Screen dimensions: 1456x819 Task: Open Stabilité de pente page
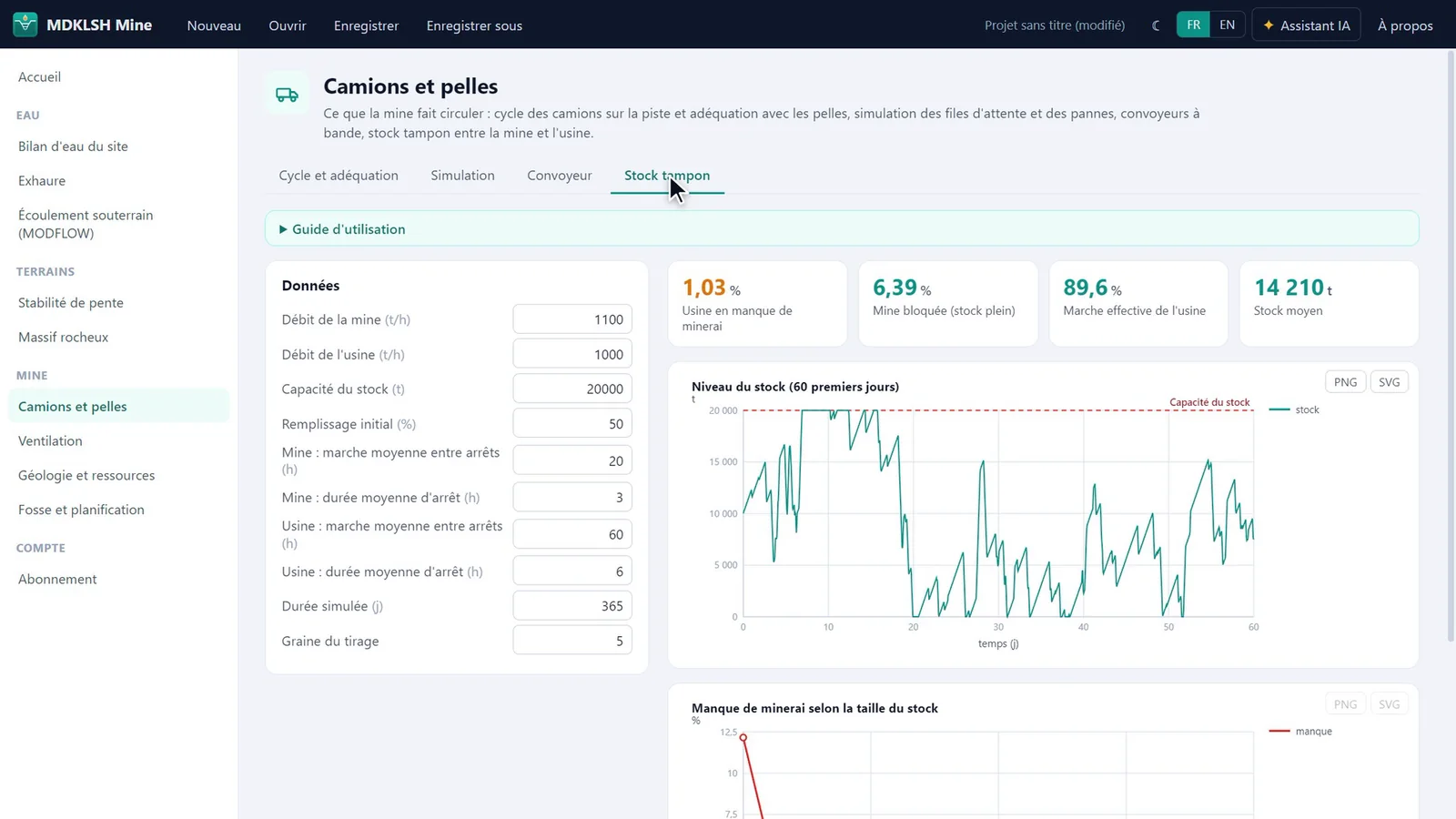(118, 303)
